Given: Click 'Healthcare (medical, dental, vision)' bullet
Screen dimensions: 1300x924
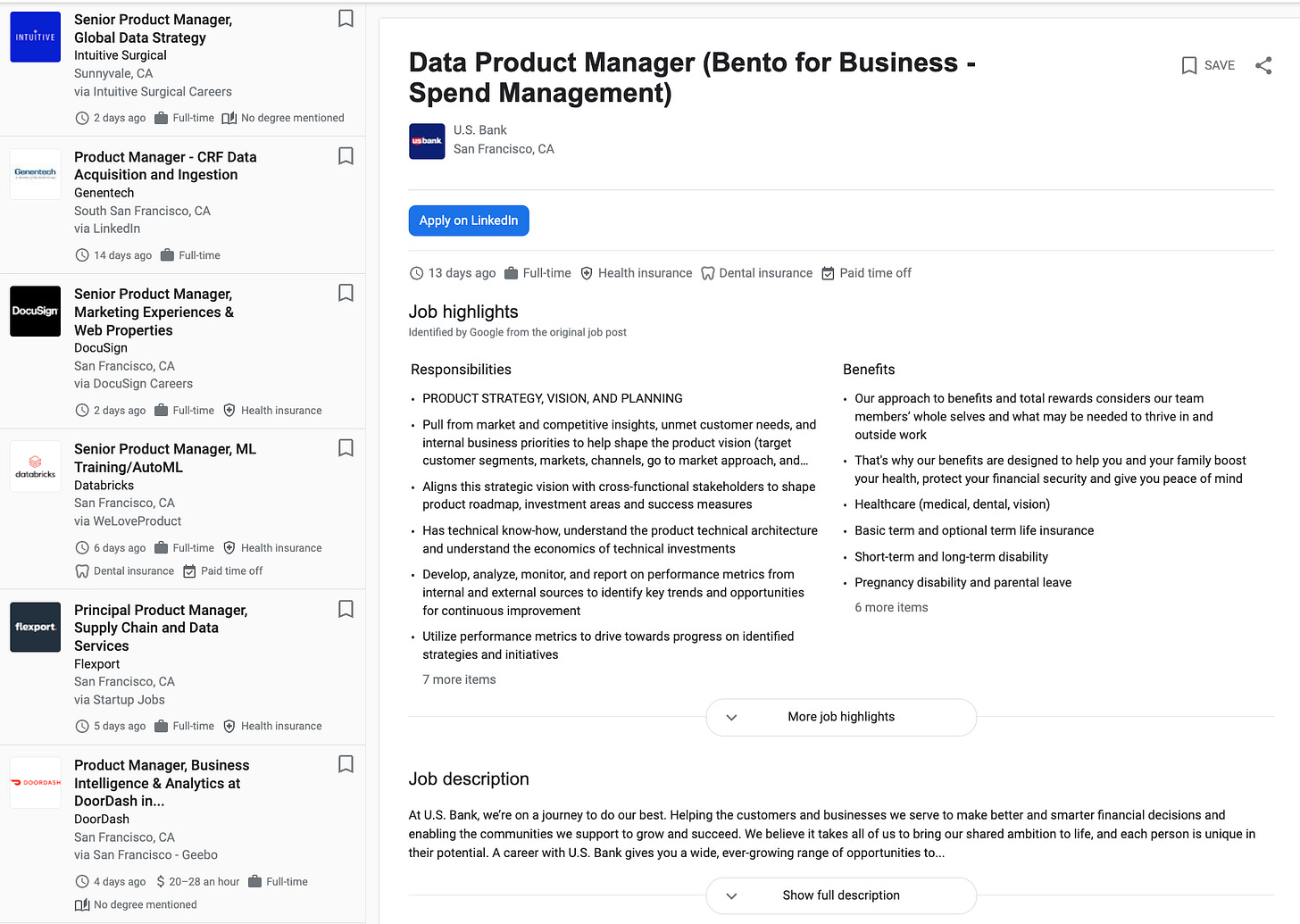Looking at the screenshot, I should pyautogui.click(x=953, y=504).
